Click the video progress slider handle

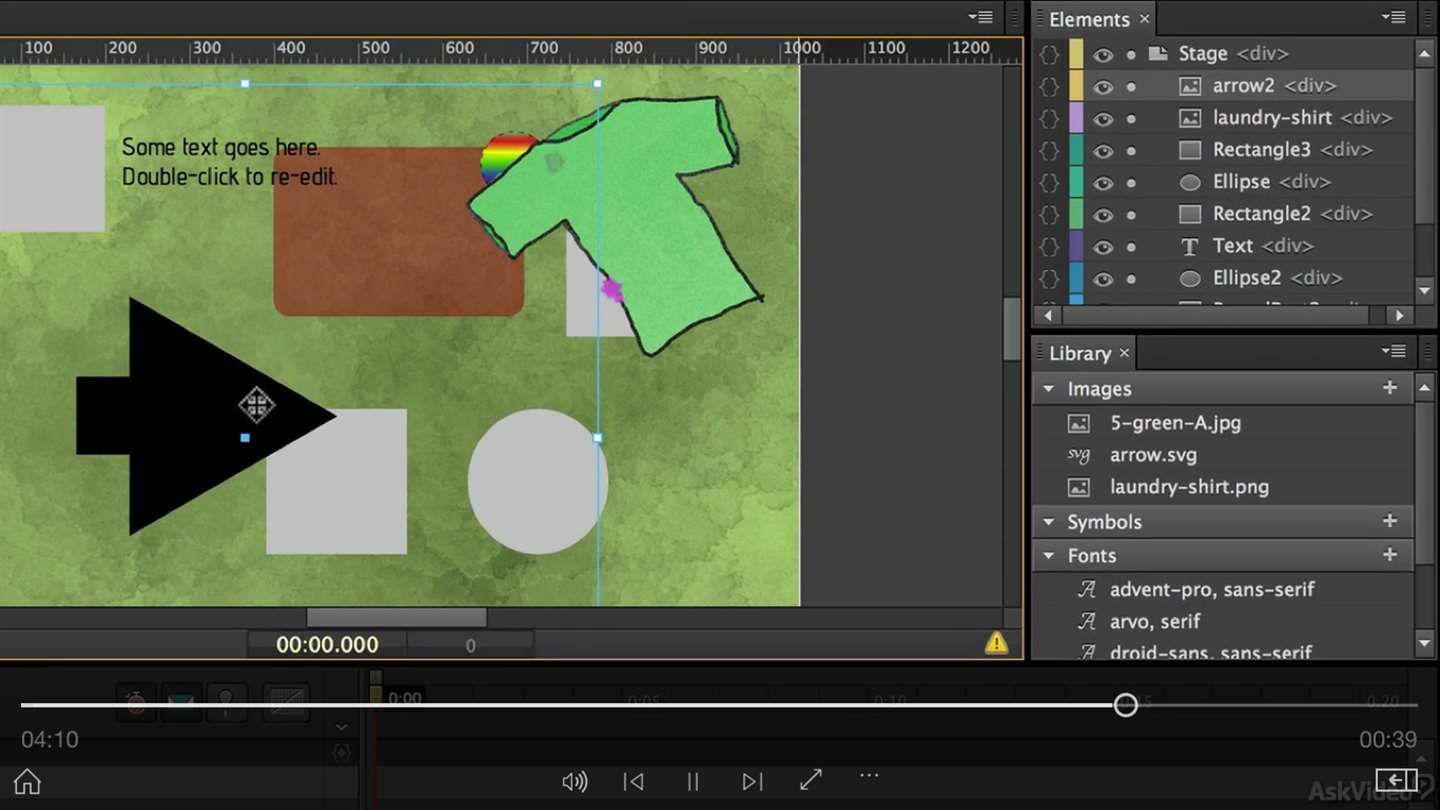pos(1126,705)
